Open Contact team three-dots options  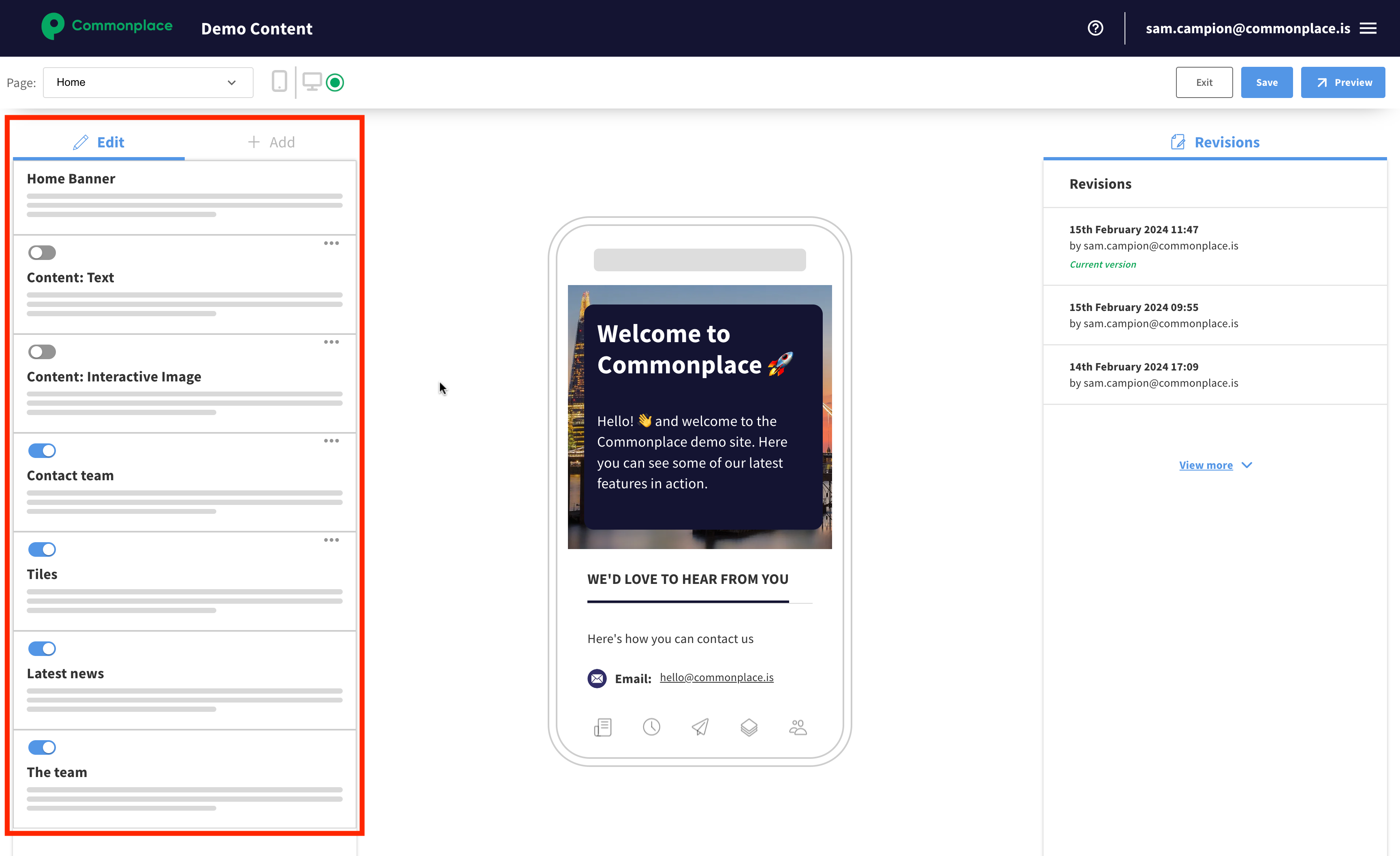click(x=331, y=441)
